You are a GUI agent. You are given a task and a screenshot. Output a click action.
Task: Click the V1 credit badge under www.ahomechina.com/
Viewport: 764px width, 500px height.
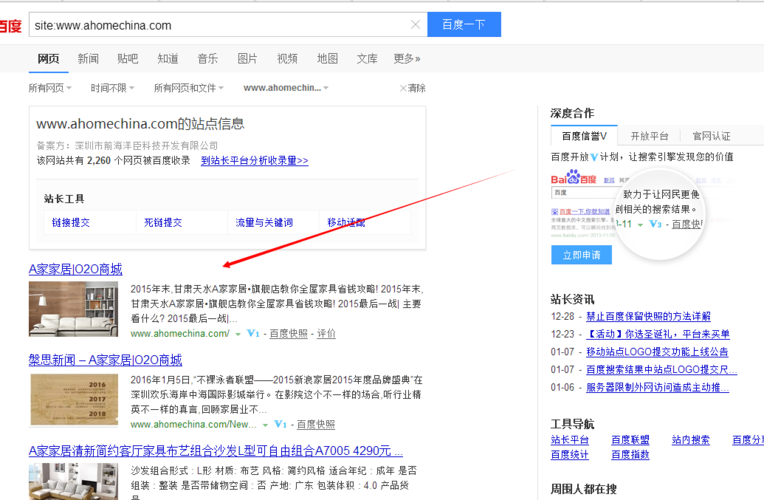[253, 333]
